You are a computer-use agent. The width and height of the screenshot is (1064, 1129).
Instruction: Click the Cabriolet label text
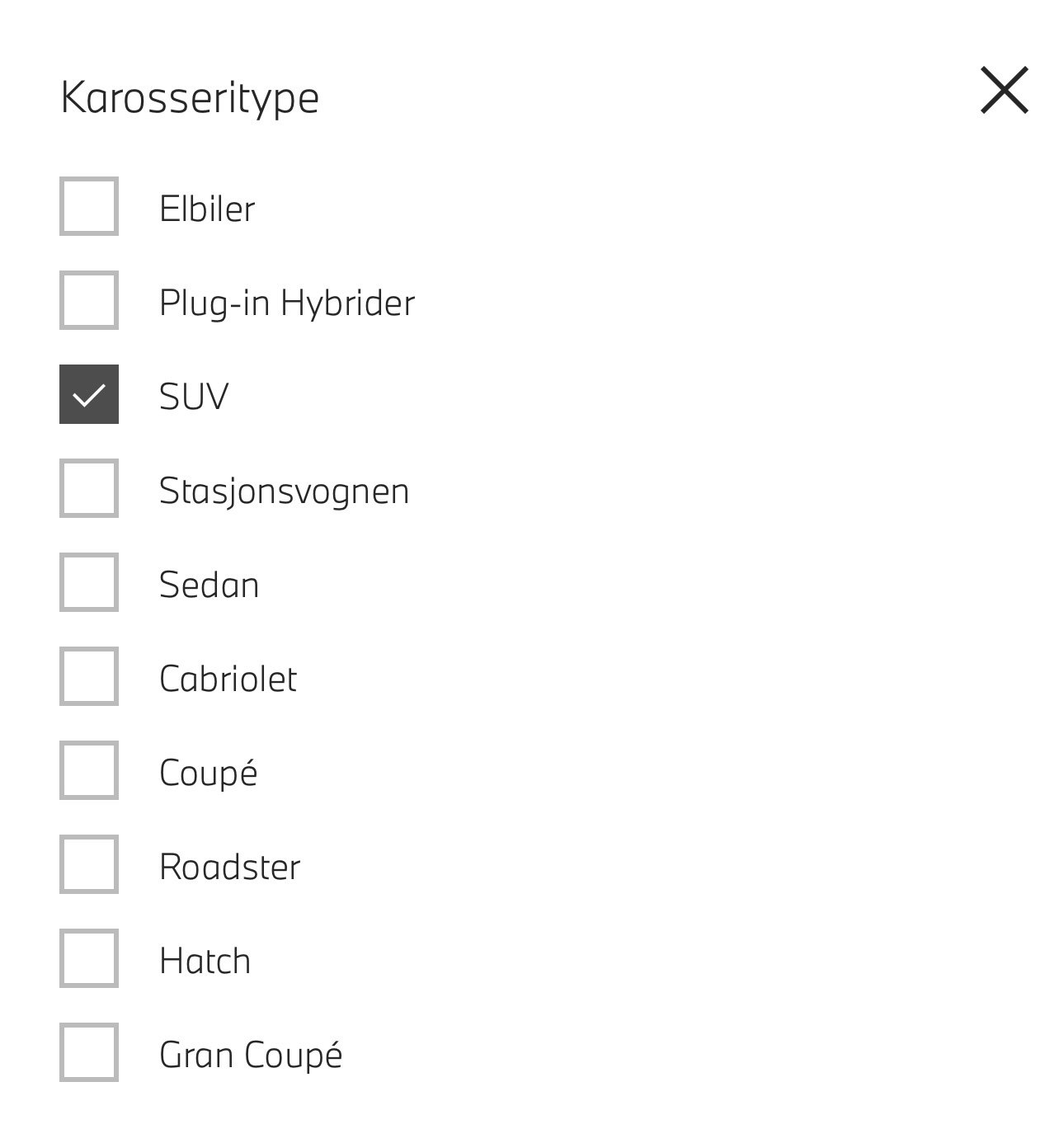coord(228,679)
